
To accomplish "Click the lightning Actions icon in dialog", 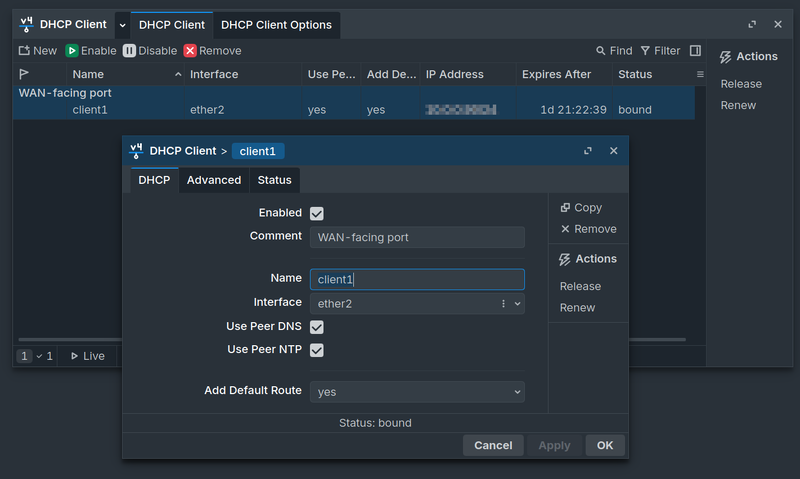I will [x=564, y=259].
